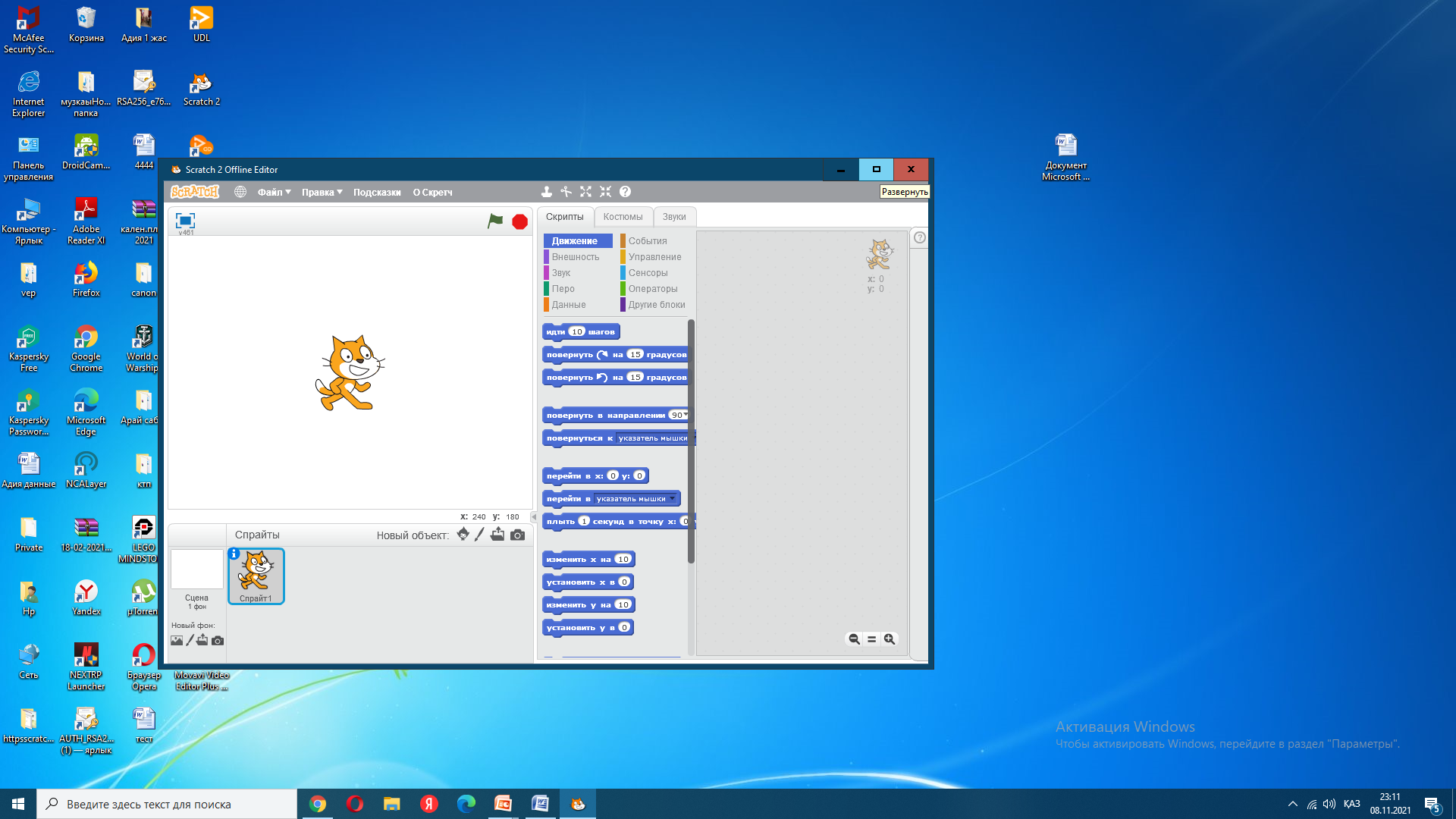Screen dimensions: 1456x819
Task: Select the Shrink sprite tool
Action: pos(605,192)
